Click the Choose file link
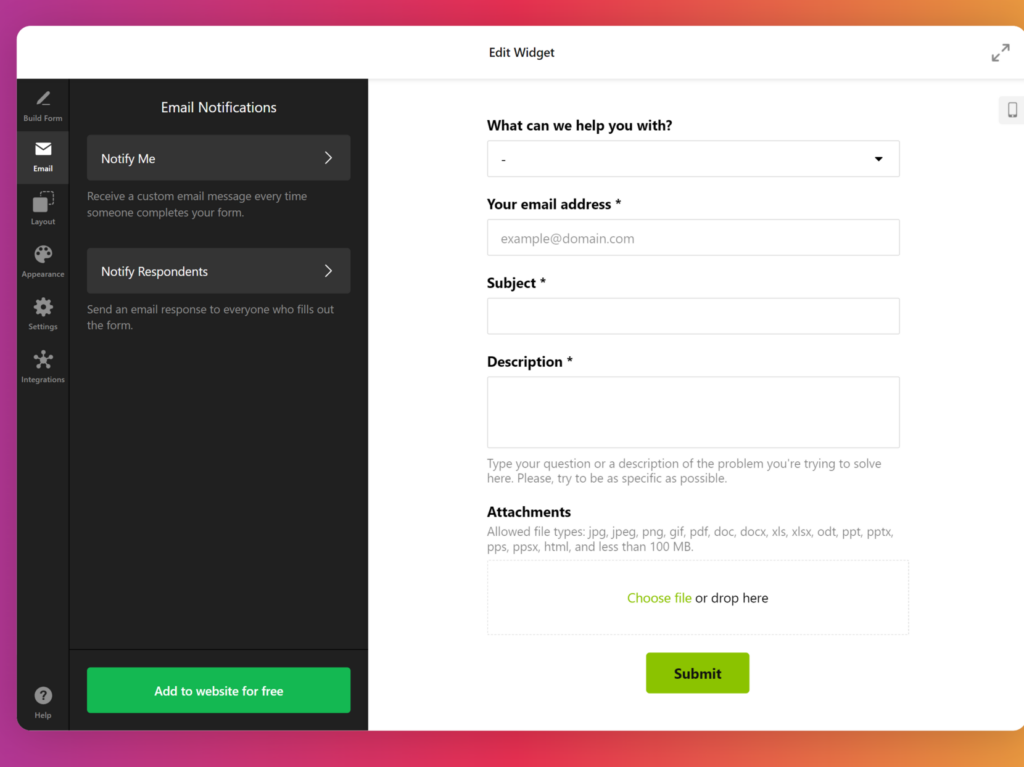This screenshot has height=767, width=1024. point(659,597)
